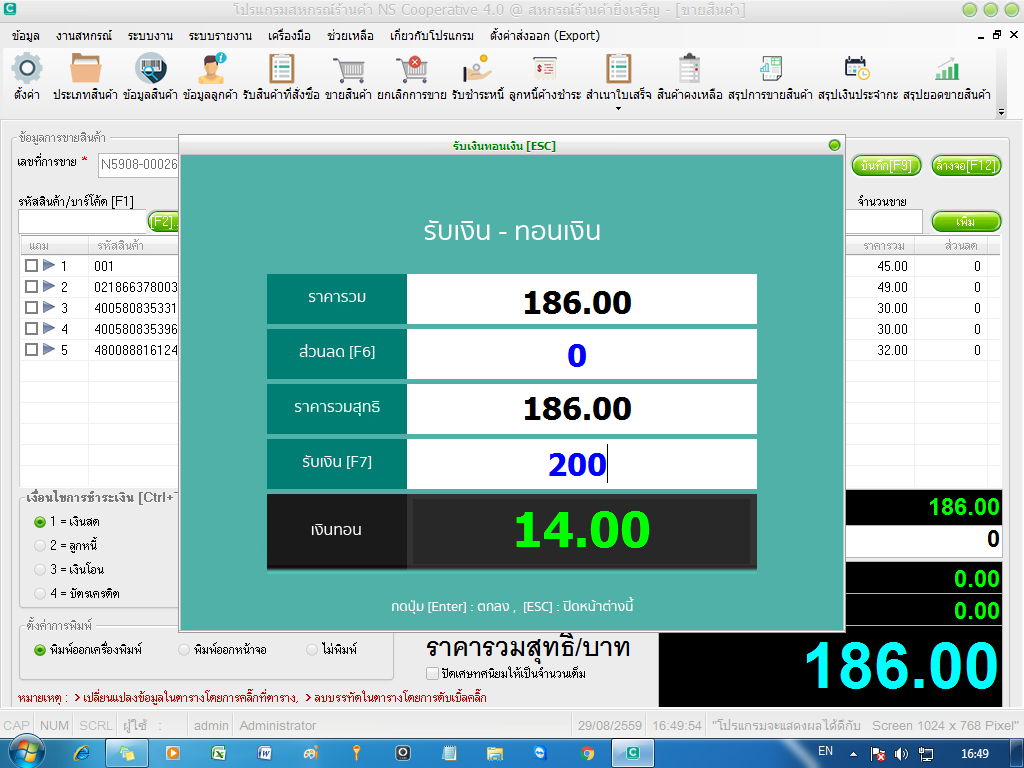Open the ตั้งค่า gear settings icon
Image resolution: width=1024 pixels, height=768 pixels.
click(x=27, y=69)
